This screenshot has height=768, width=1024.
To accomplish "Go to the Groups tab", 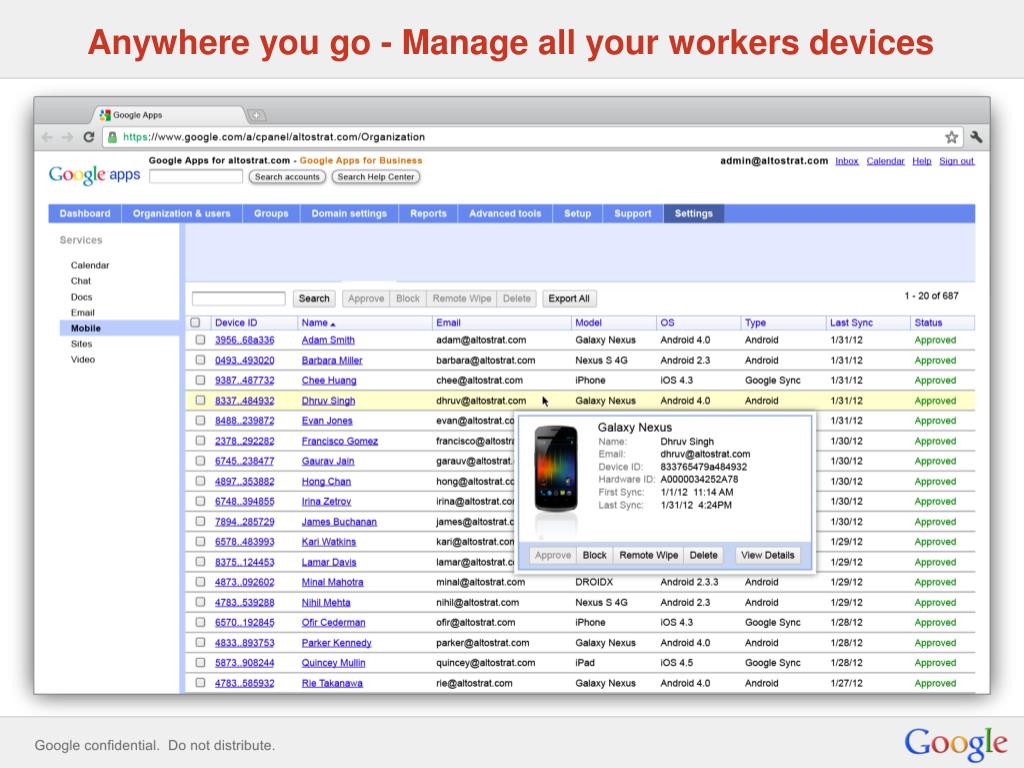I will tap(271, 214).
